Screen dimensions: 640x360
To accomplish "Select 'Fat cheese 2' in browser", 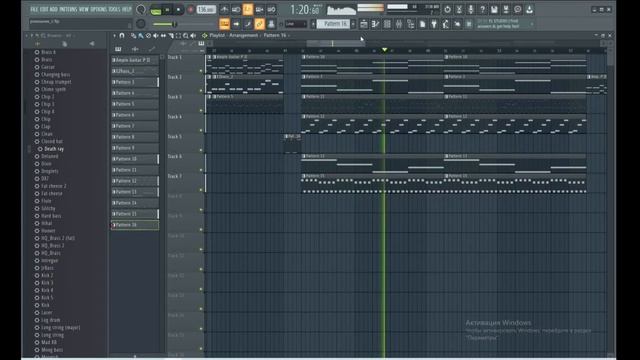I will 53,186.
